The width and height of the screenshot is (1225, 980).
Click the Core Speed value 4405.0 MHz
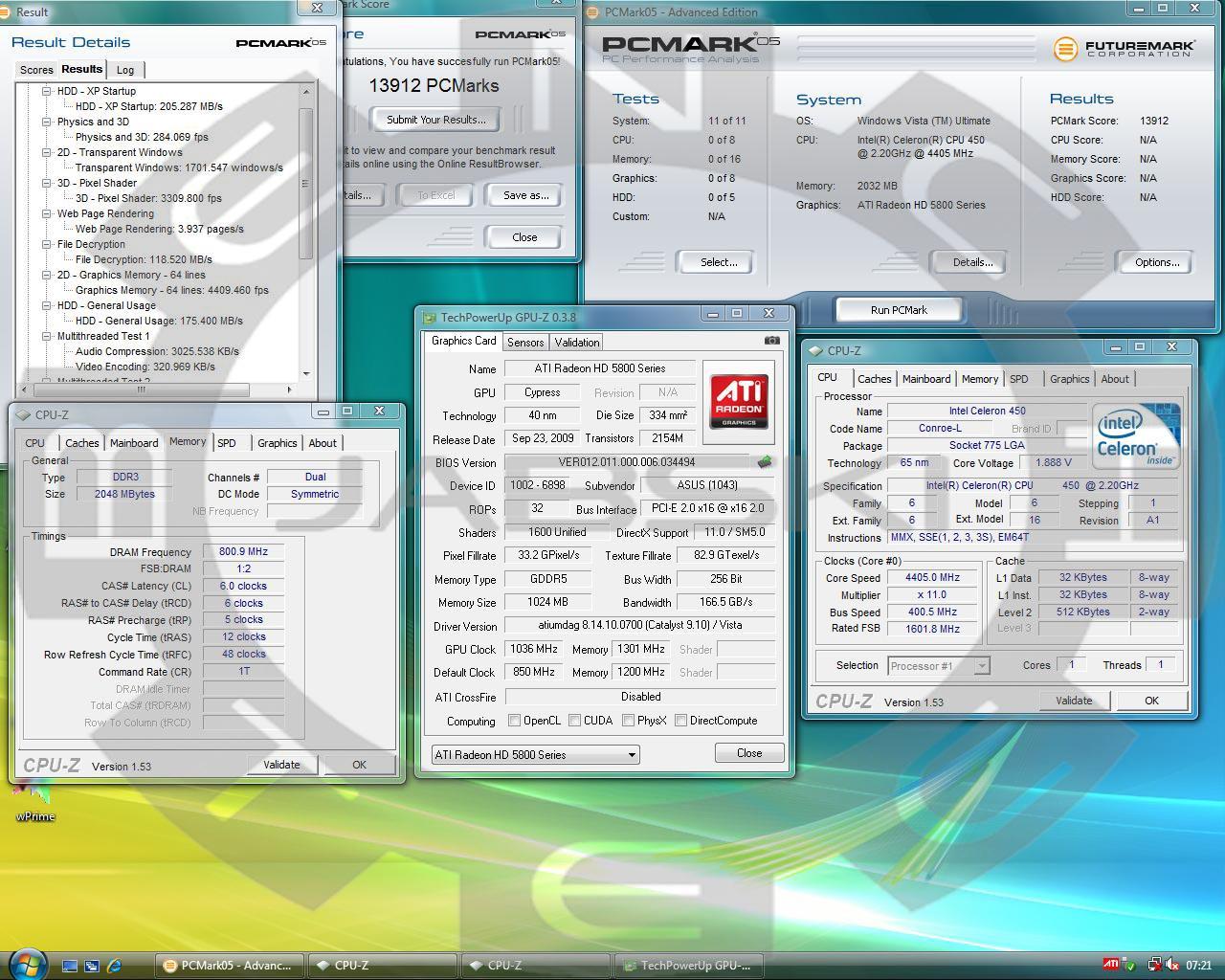(x=932, y=578)
